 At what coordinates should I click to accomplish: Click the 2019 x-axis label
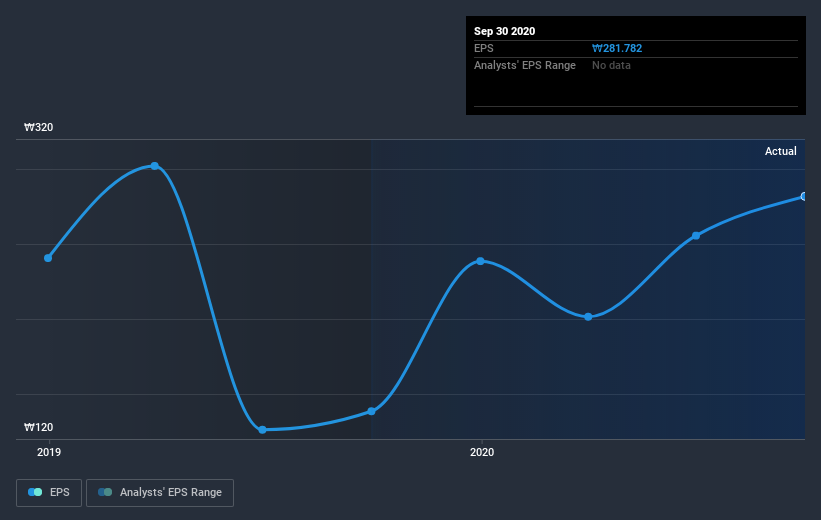click(x=49, y=452)
